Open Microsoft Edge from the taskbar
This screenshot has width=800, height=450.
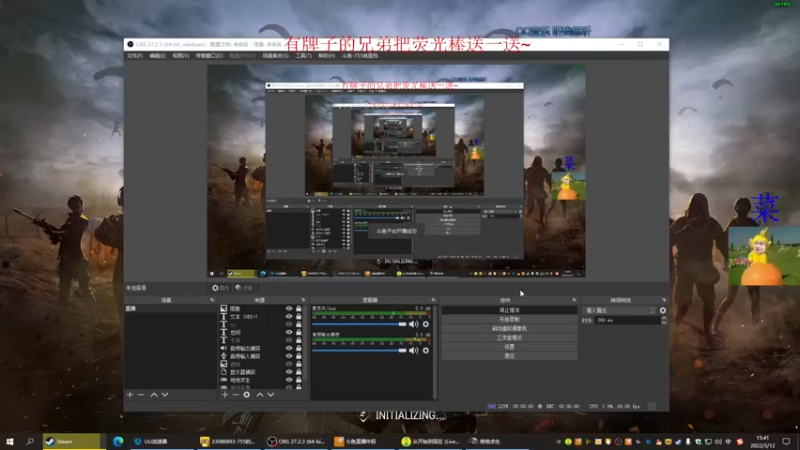118,441
